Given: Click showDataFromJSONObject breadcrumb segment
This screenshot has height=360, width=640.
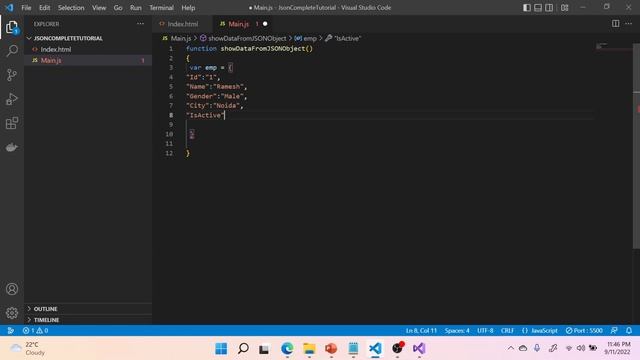Looking at the screenshot, I should click(x=247, y=38).
